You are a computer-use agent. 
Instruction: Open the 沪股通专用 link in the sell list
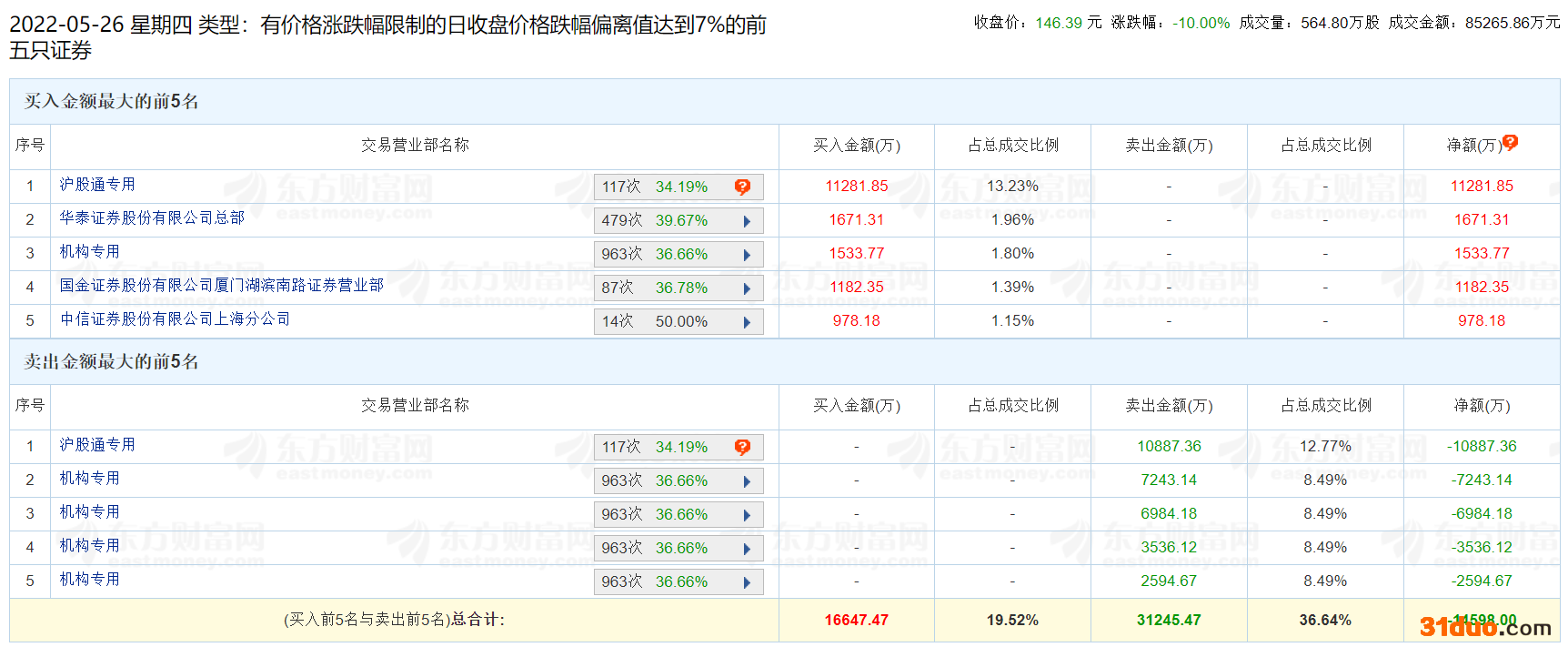click(97, 445)
